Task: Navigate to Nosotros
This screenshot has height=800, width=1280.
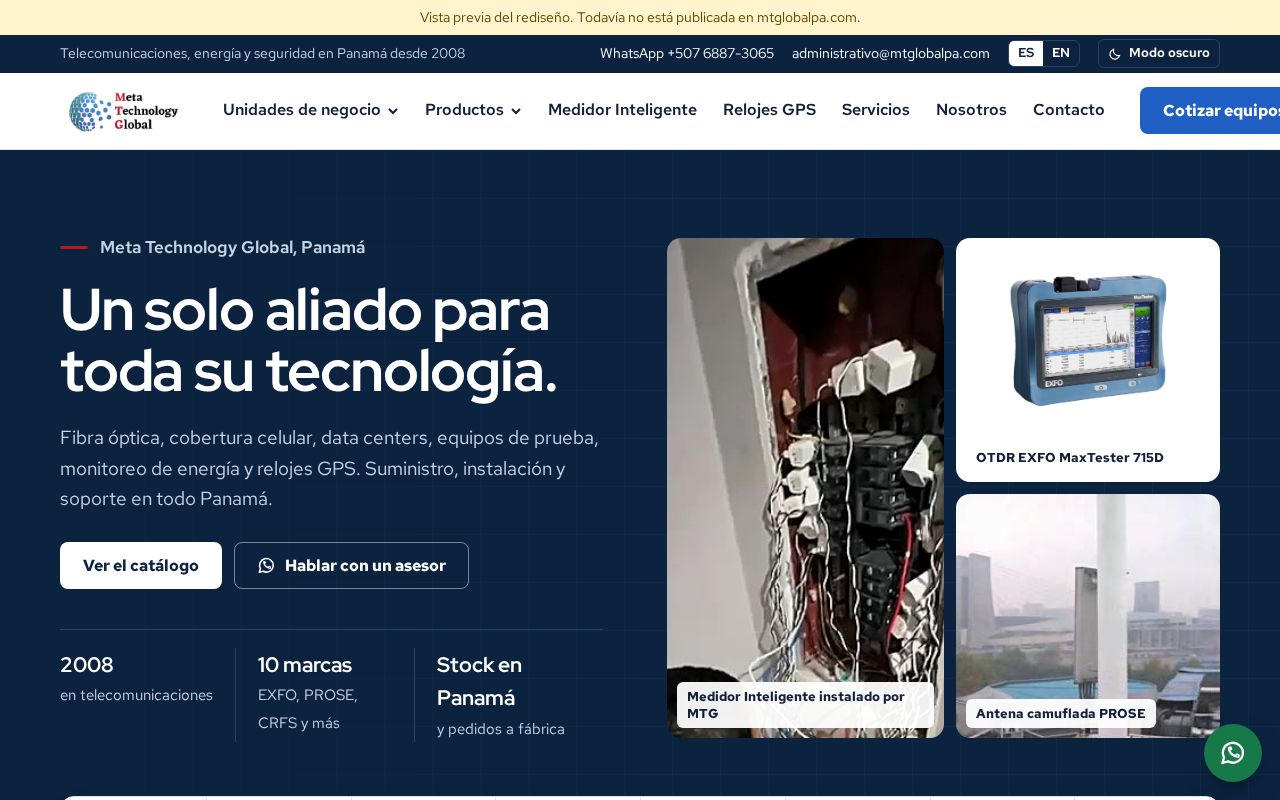Action: (971, 110)
